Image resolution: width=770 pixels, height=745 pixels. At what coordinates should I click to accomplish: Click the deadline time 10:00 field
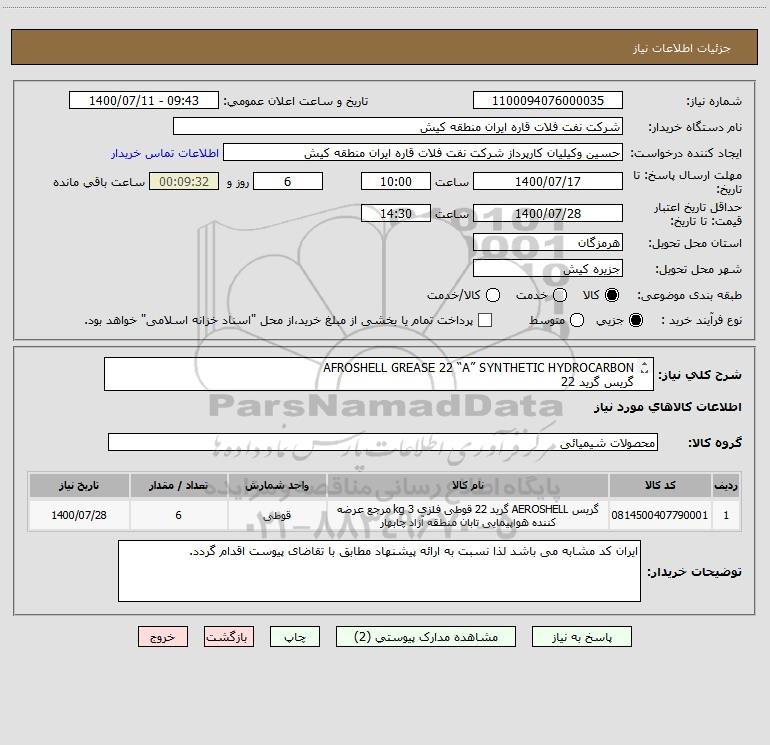(x=396, y=181)
